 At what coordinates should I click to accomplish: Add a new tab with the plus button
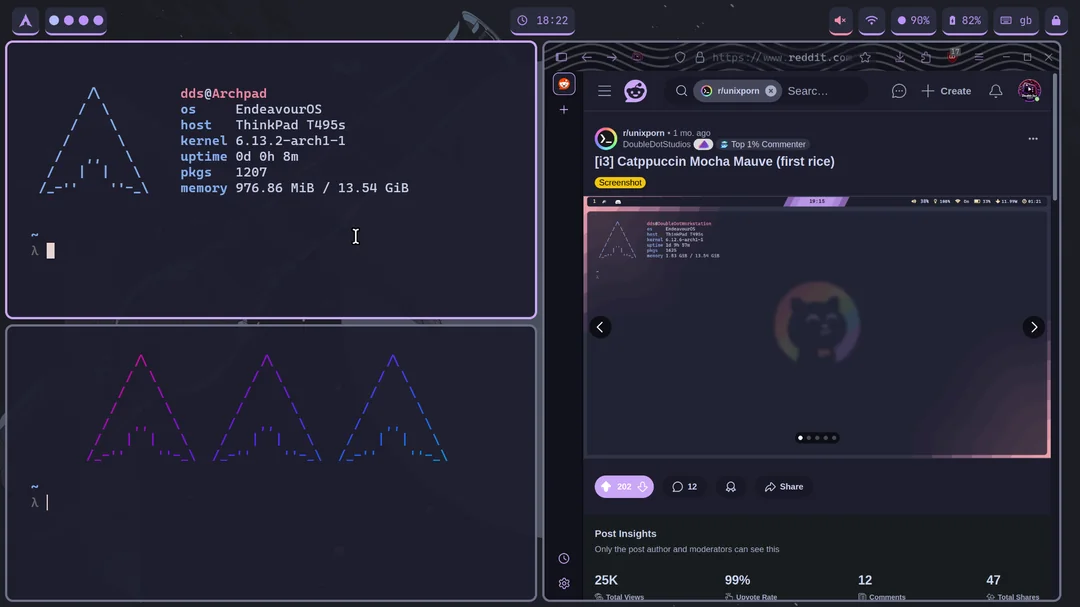(x=564, y=109)
